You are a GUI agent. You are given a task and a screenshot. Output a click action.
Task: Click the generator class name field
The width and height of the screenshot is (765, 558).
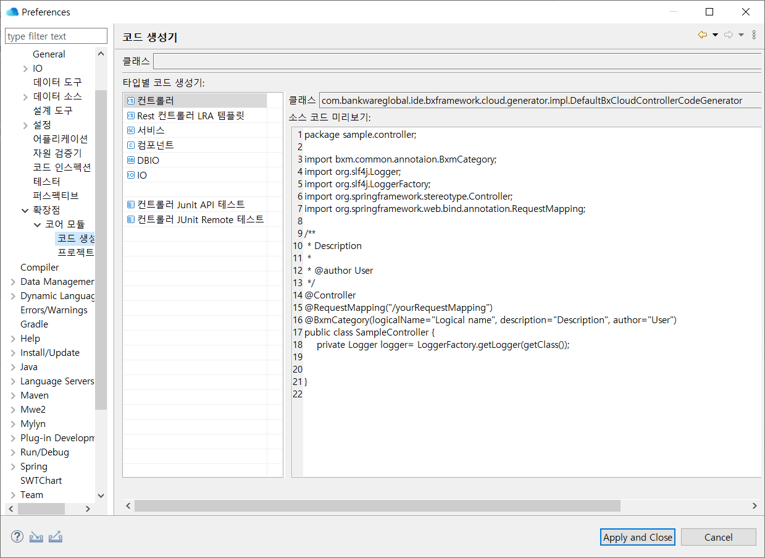point(542,100)
